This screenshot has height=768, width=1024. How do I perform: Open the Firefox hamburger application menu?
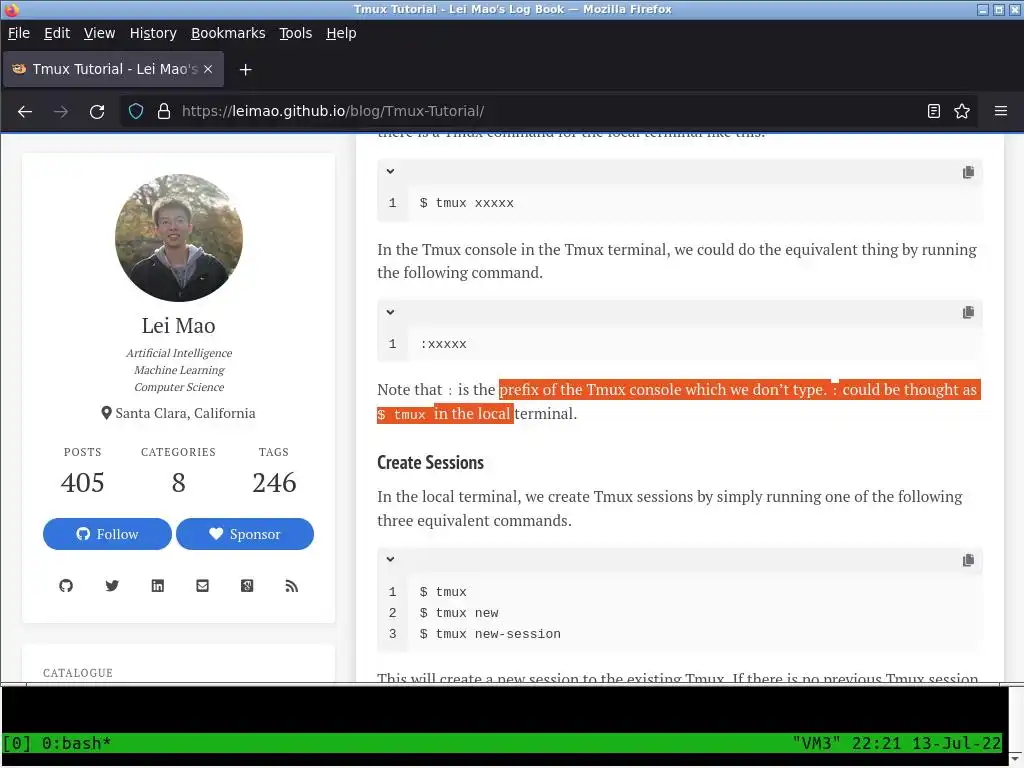coord(1000,112)
